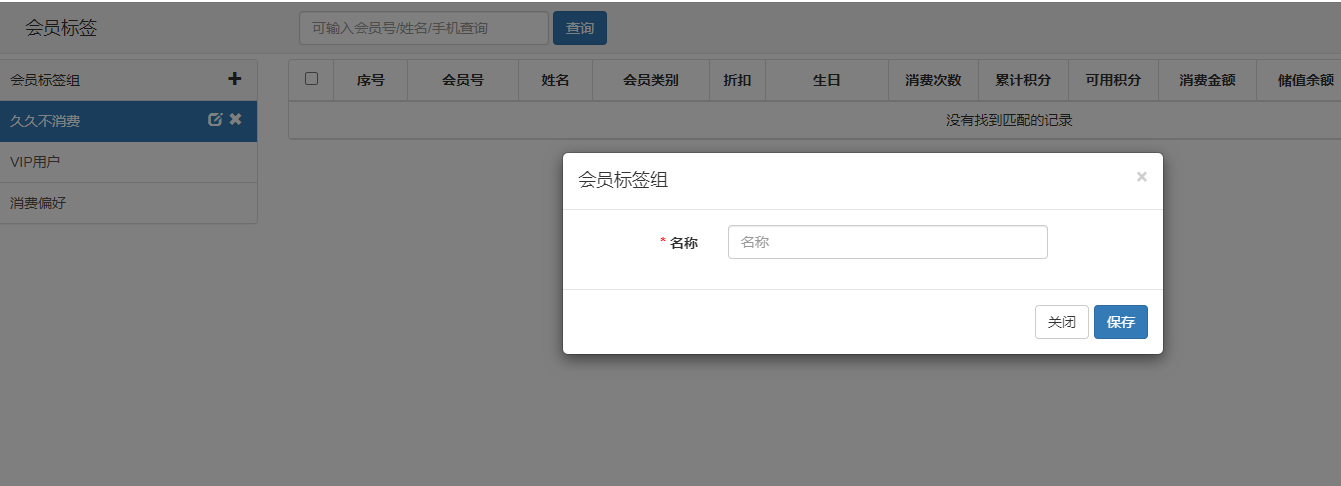Image resolution: width=1341 pixels, height=486 pixels.
Task: Delete the 久久不消费 tag via X icon
Action: pos(236,120)
